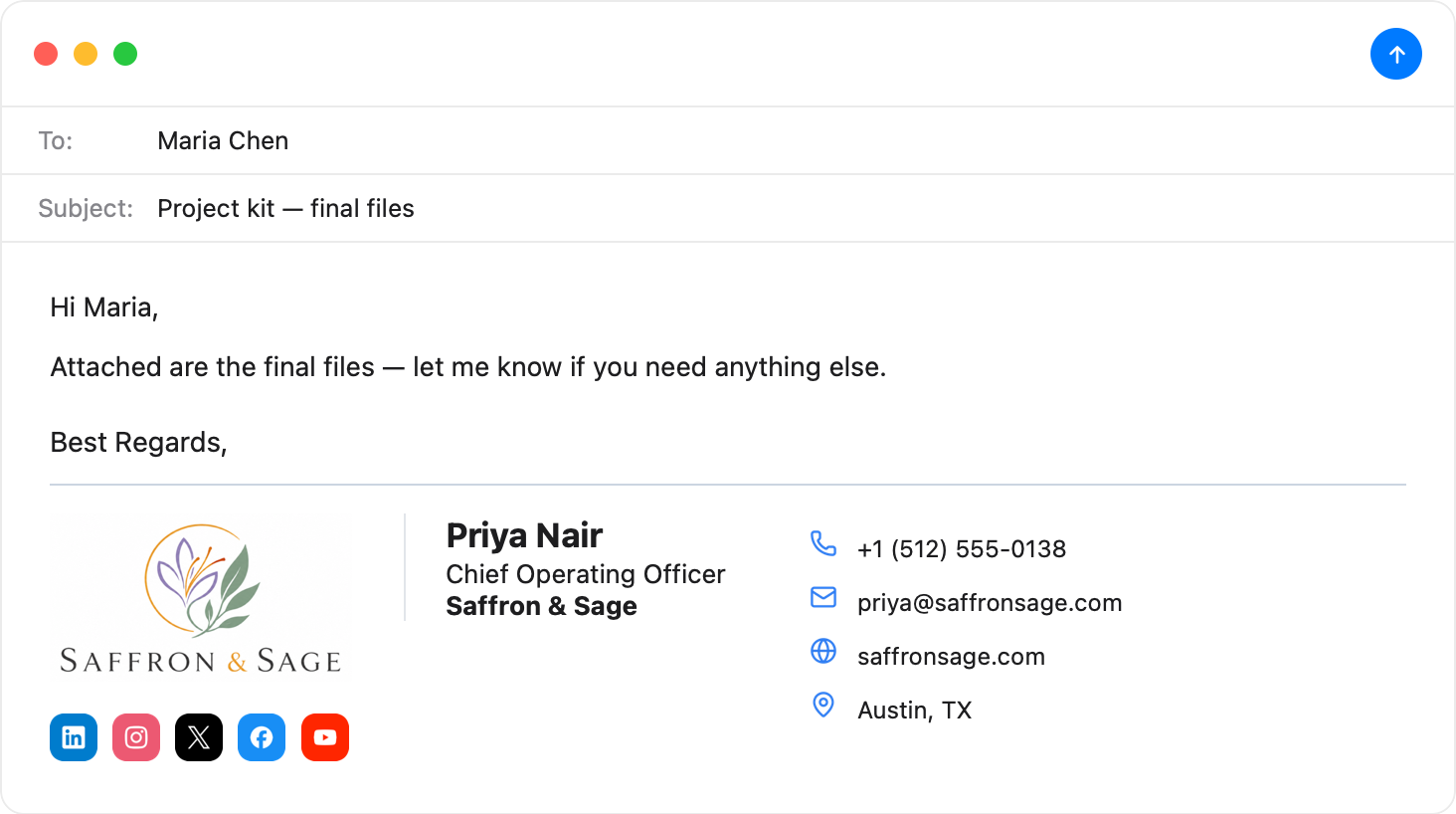Click the To: label
Screen dimensions: 1456x814
[x=56, y=140]
